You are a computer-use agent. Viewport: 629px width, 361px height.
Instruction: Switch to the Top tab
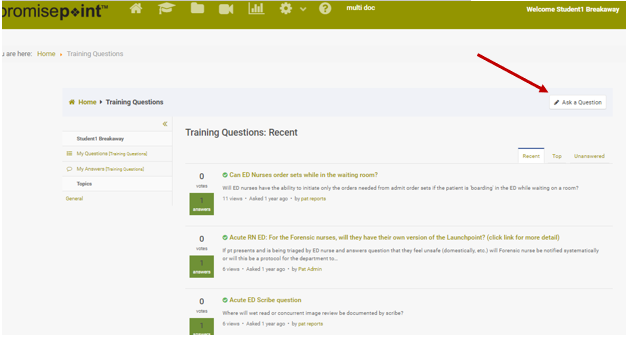(557, 156)
